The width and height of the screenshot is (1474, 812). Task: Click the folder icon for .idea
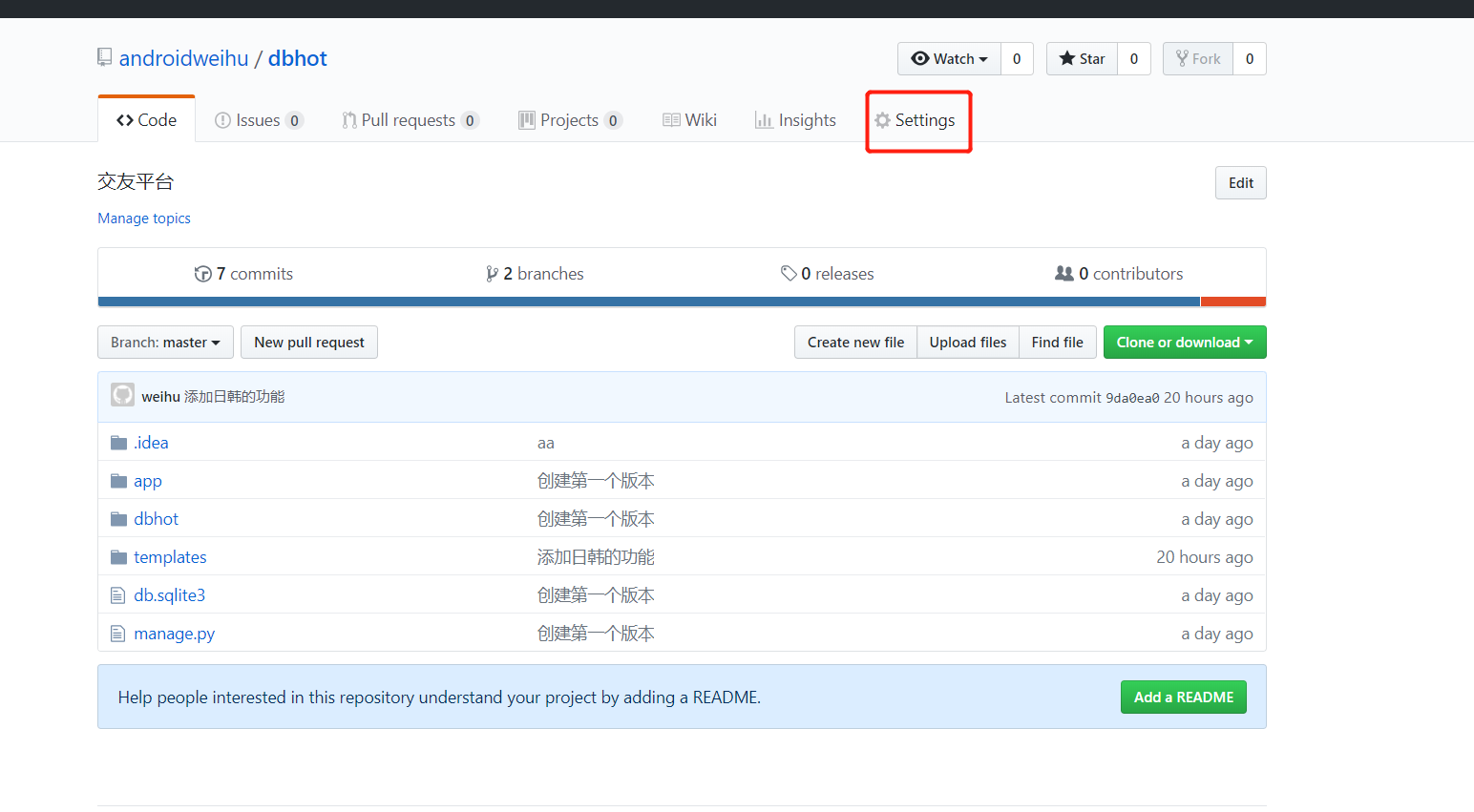119,443
